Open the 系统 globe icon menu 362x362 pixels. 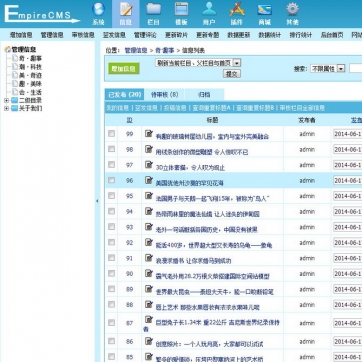click(98, 14)
